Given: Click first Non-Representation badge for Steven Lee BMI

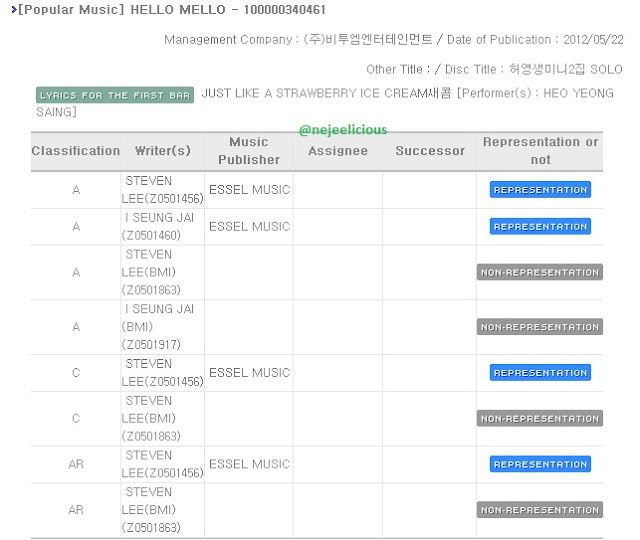Looking at the screenshot, I should pos(540,272).
